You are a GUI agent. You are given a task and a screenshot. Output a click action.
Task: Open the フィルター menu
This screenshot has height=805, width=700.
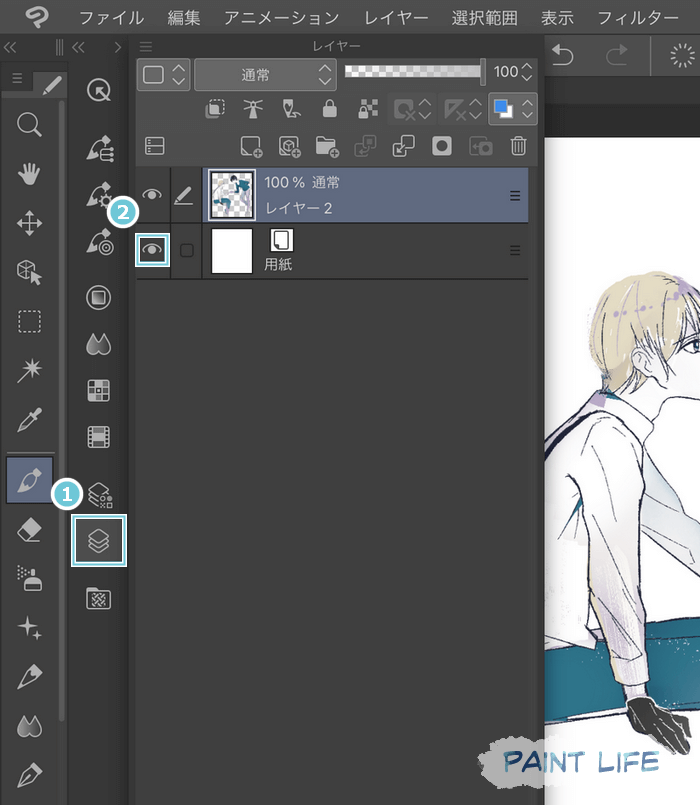tap(638, 18)
